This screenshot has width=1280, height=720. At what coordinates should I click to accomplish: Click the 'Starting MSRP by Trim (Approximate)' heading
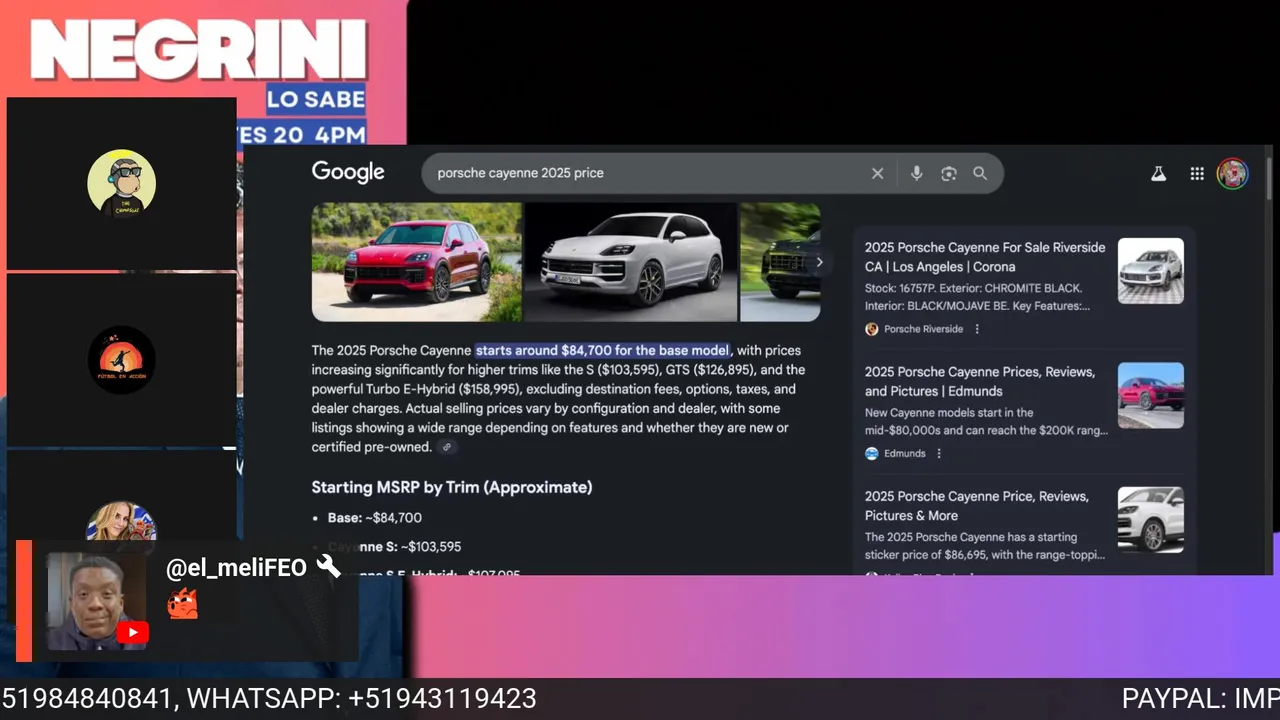coord(452,487)
